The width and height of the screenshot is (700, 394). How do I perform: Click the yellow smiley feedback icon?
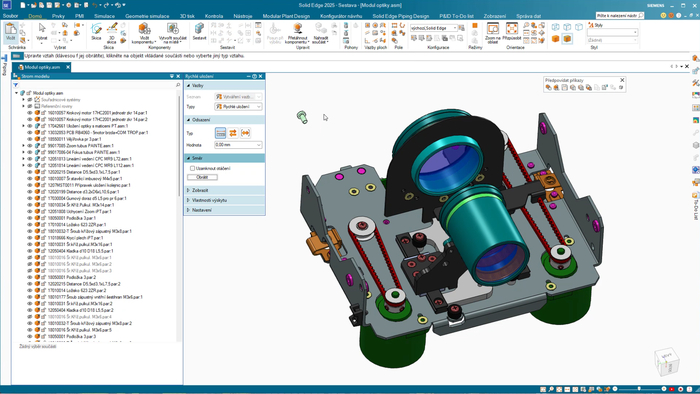pyautogui.click(x=663, y=15)
